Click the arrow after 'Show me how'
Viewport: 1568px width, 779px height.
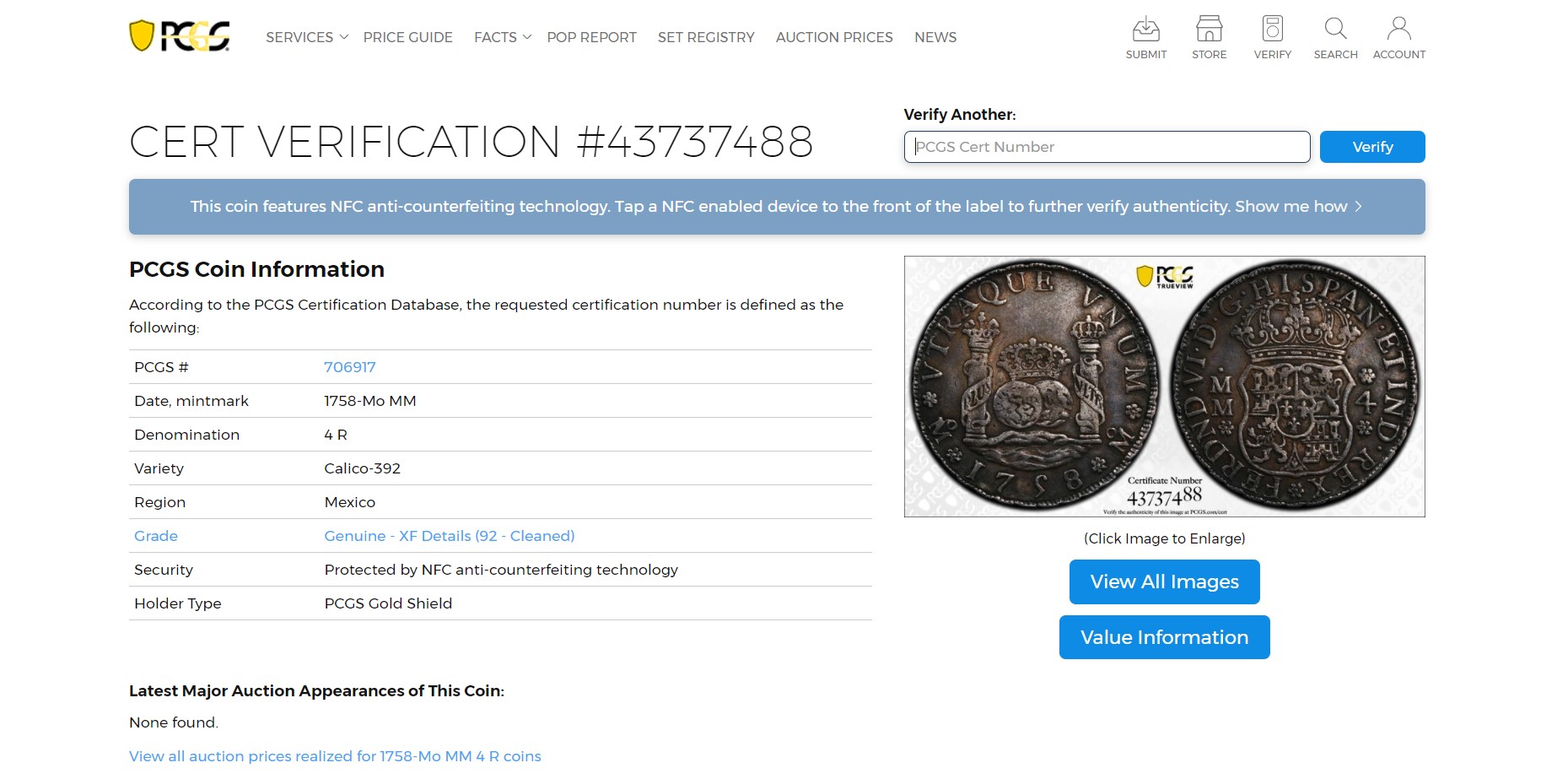(1358, 207)
